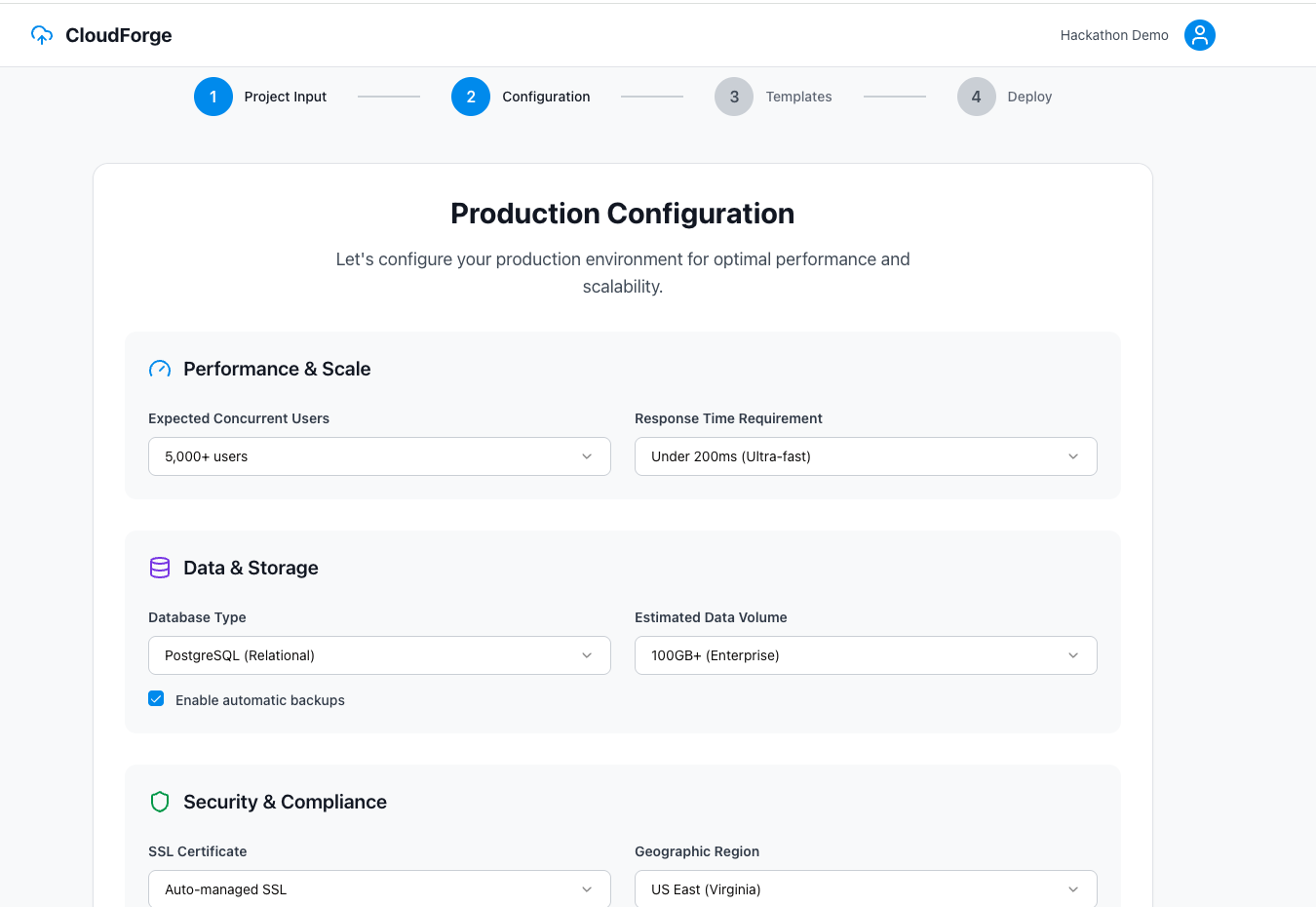Select step 1 circle icon
Viewport: 1316px width, 907px height.
(213, 97)
